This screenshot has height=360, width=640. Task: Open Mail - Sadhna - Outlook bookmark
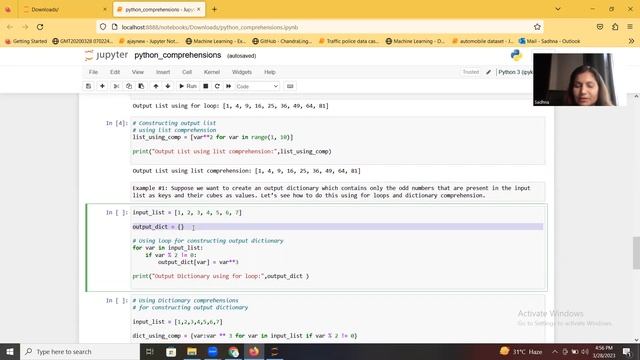click(549, 41)
